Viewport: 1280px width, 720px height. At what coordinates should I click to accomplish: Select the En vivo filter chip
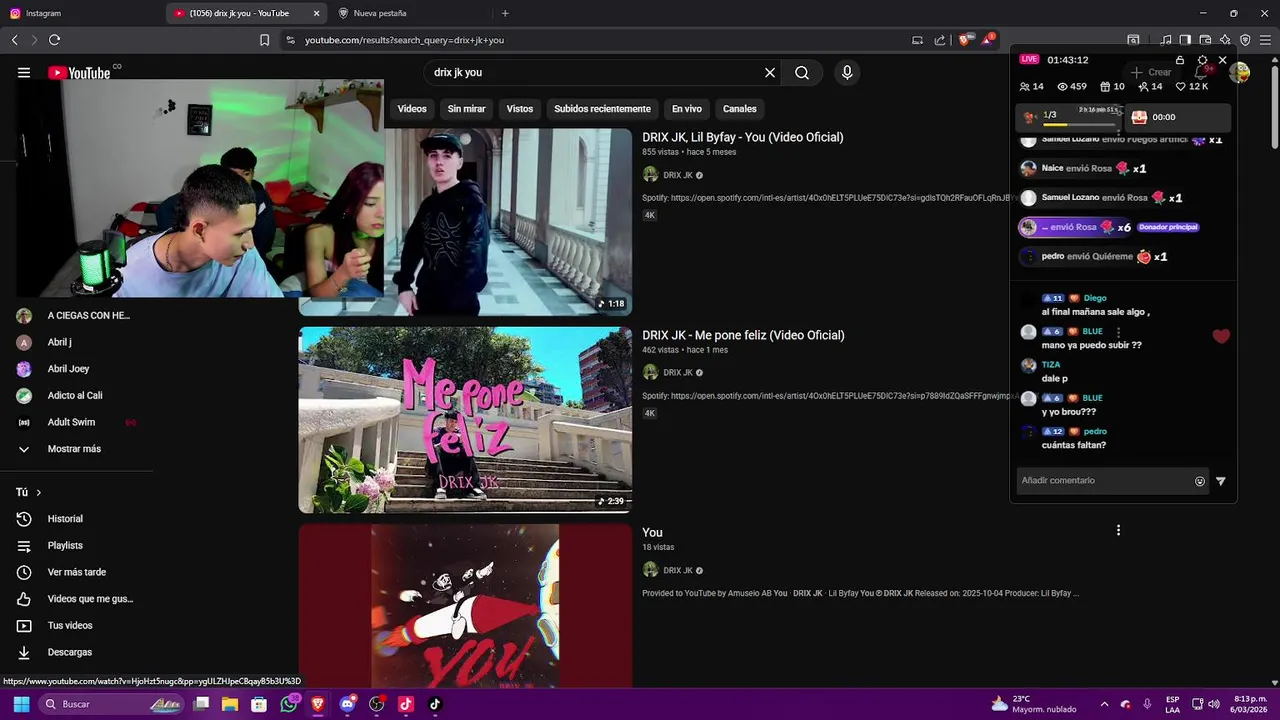[x=686, y=108]
